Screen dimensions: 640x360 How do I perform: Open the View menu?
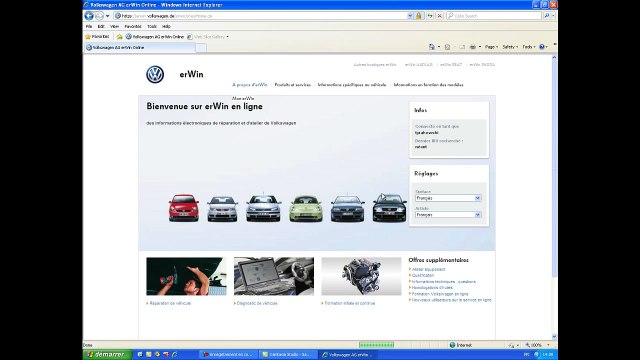(115, 27)
